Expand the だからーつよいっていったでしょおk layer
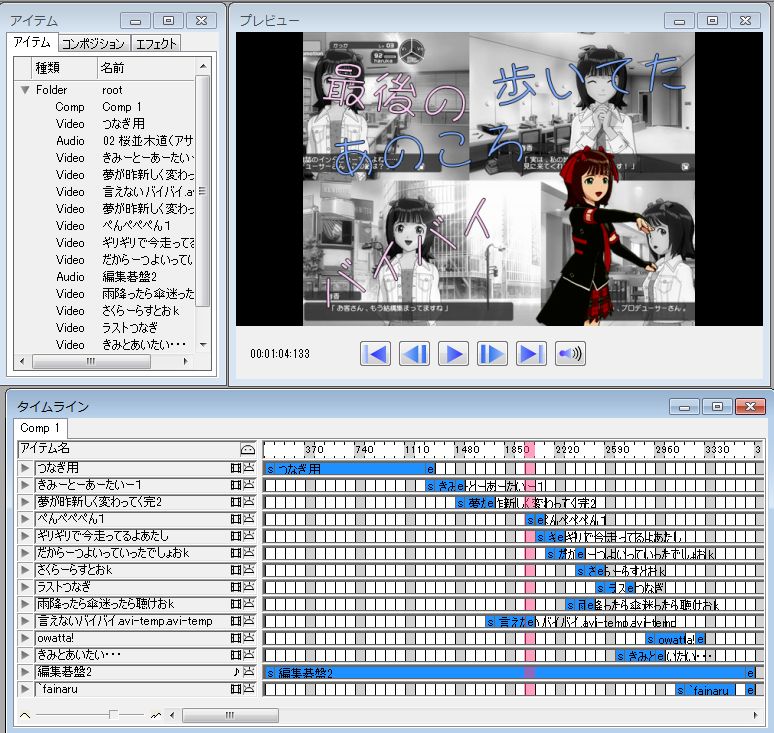This screenshot has height=733, width=774. tap(25, 553)
